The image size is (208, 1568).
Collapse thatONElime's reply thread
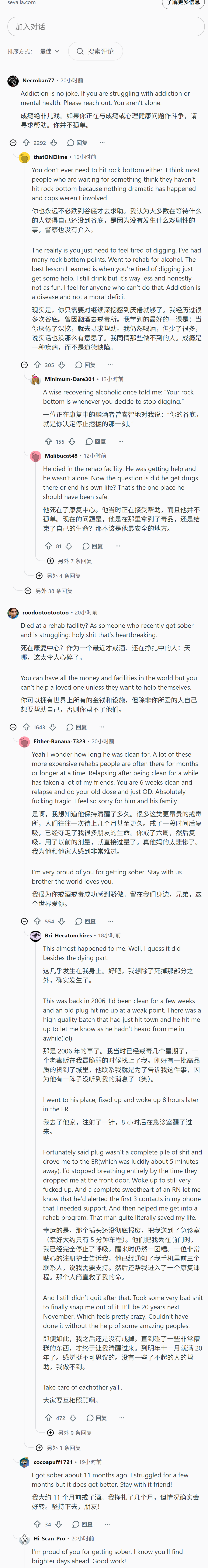24,365
